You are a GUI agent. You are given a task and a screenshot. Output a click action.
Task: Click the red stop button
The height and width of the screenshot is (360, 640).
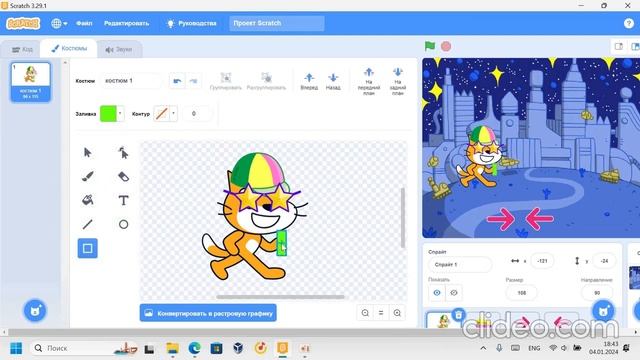coord(446,46)
